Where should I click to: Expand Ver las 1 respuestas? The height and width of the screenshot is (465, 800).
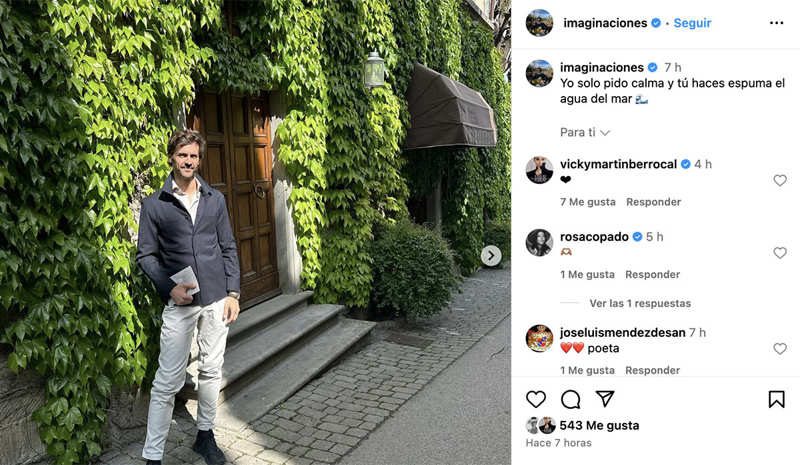(x=640, y=303)
